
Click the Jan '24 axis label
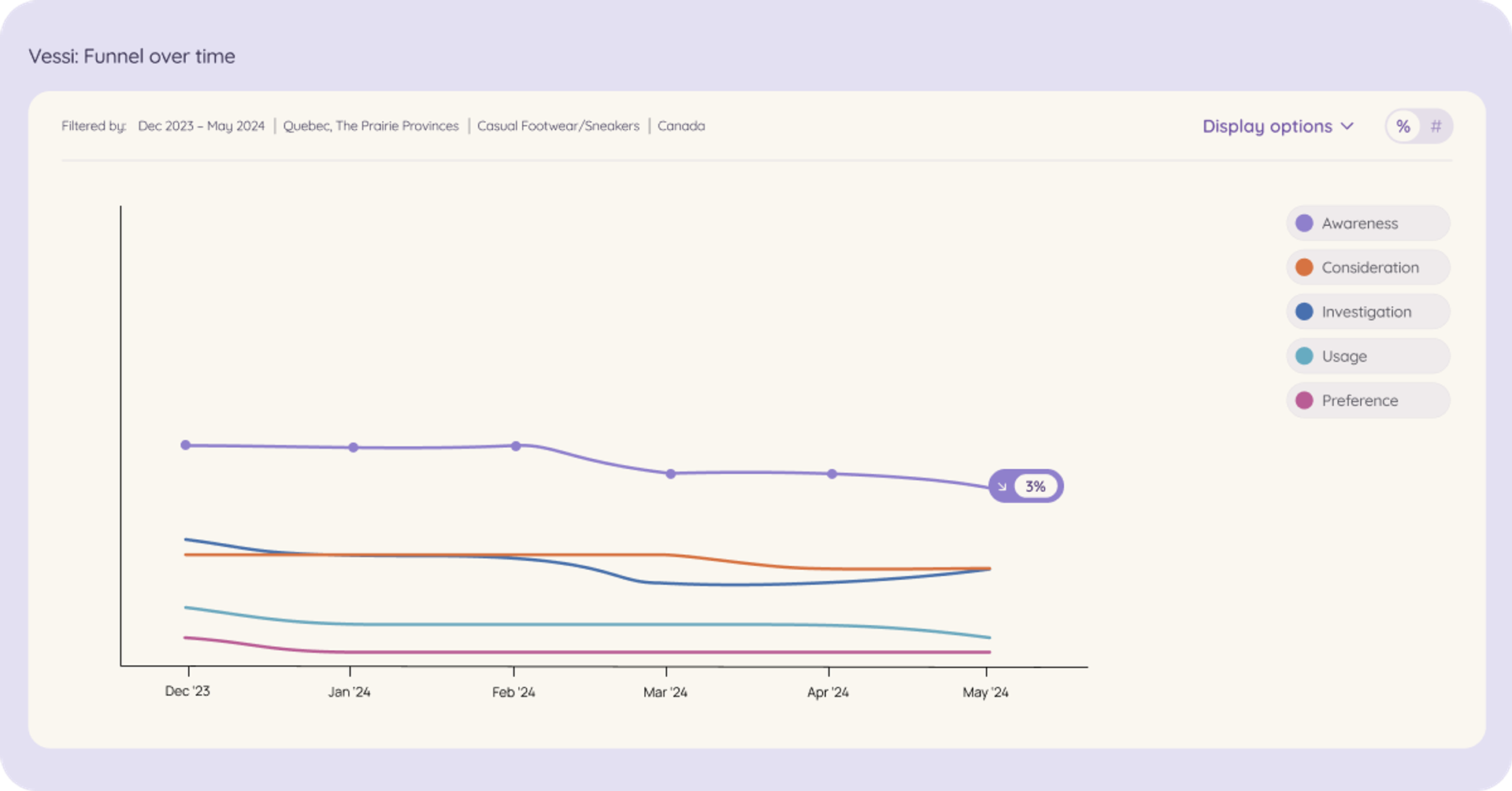pos(349,692)
